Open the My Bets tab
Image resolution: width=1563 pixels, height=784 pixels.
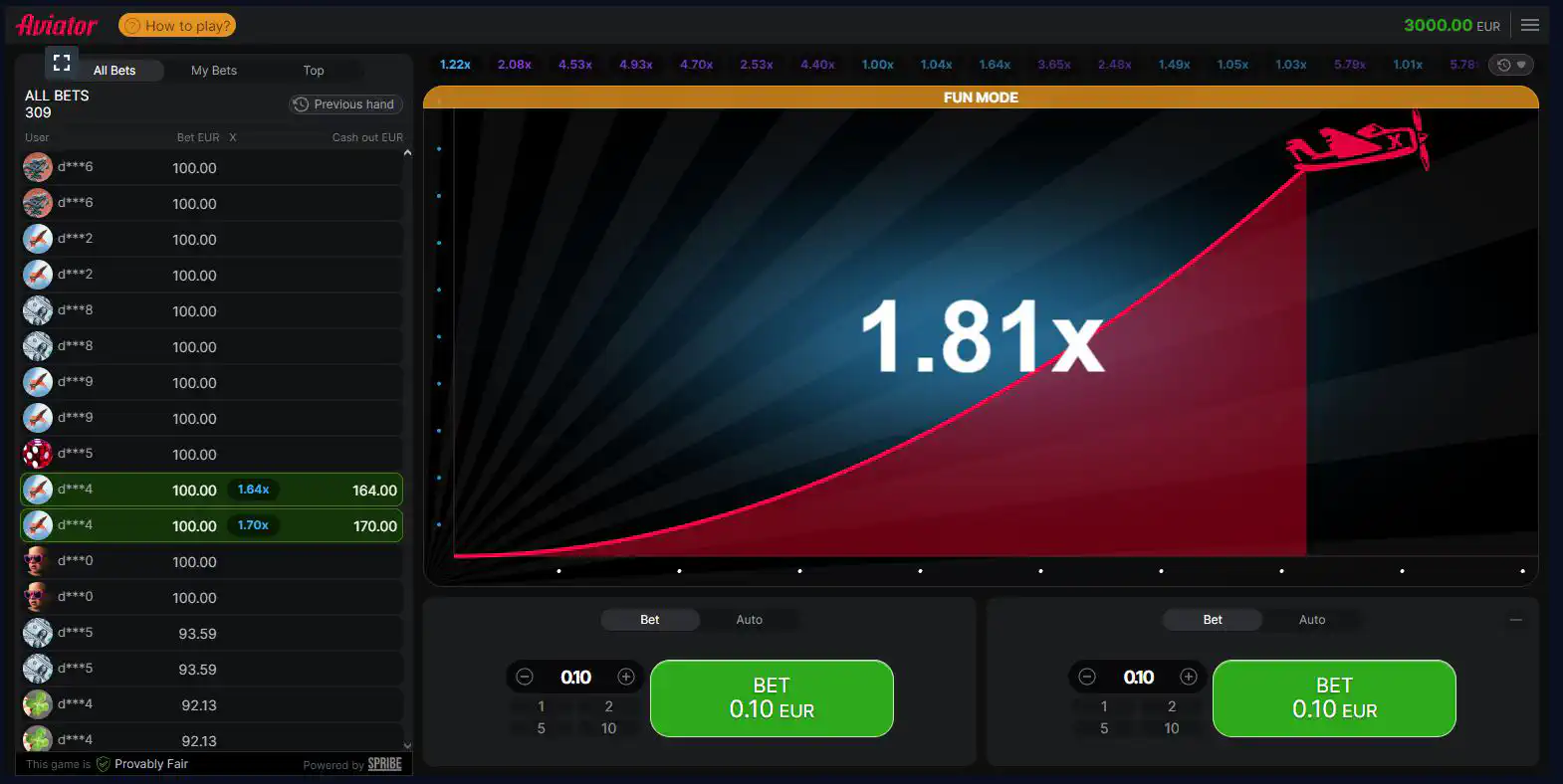coord(214,71)
